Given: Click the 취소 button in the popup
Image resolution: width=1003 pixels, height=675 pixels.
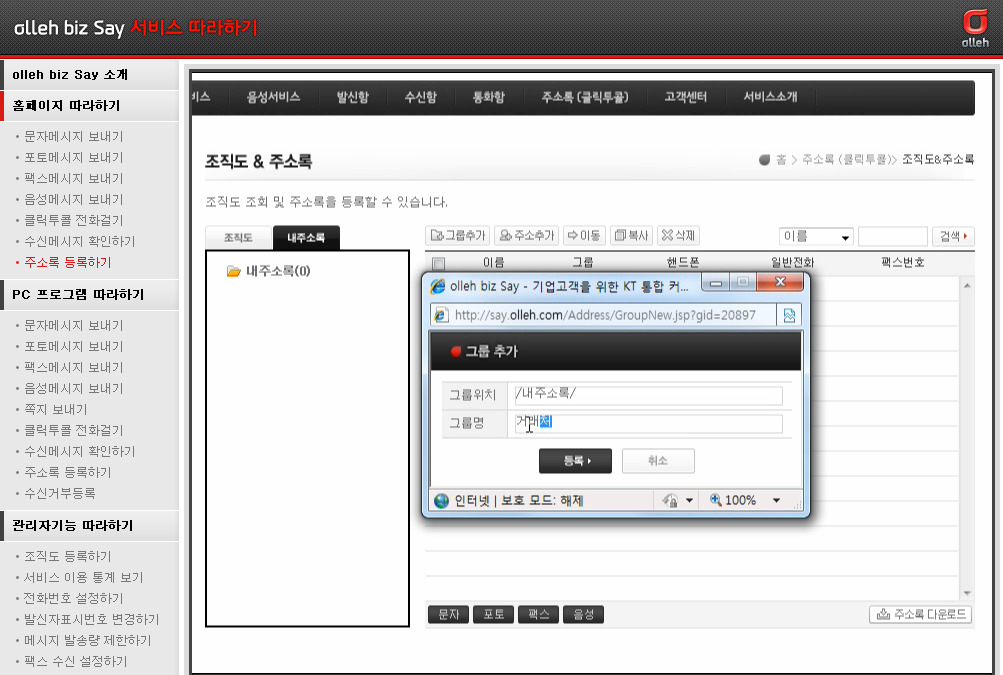Looking at the screenshot, I should [658, 461].
